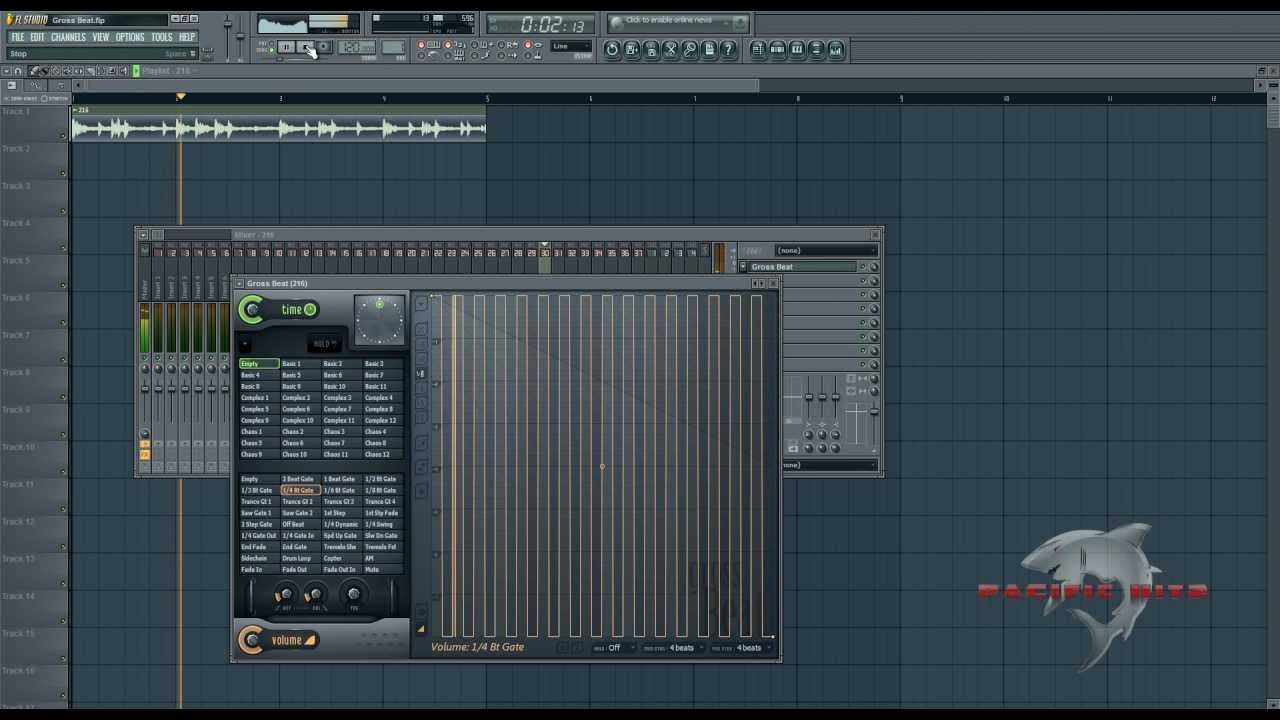Select the Complex 4 time preset
Screen dimensions: 1280x720
[x=383, y=398]
